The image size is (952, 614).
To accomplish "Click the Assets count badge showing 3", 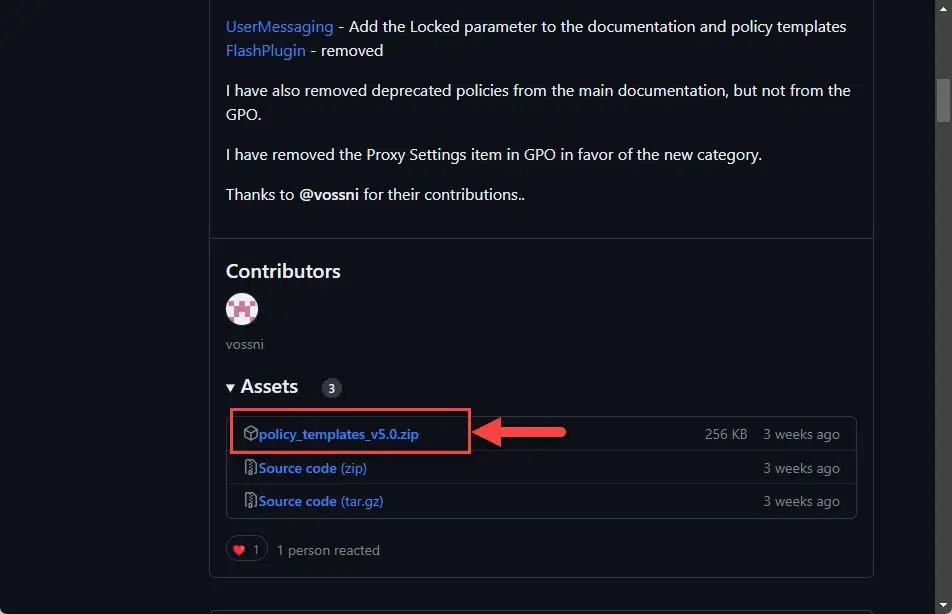I will click(x=332, y=388).
